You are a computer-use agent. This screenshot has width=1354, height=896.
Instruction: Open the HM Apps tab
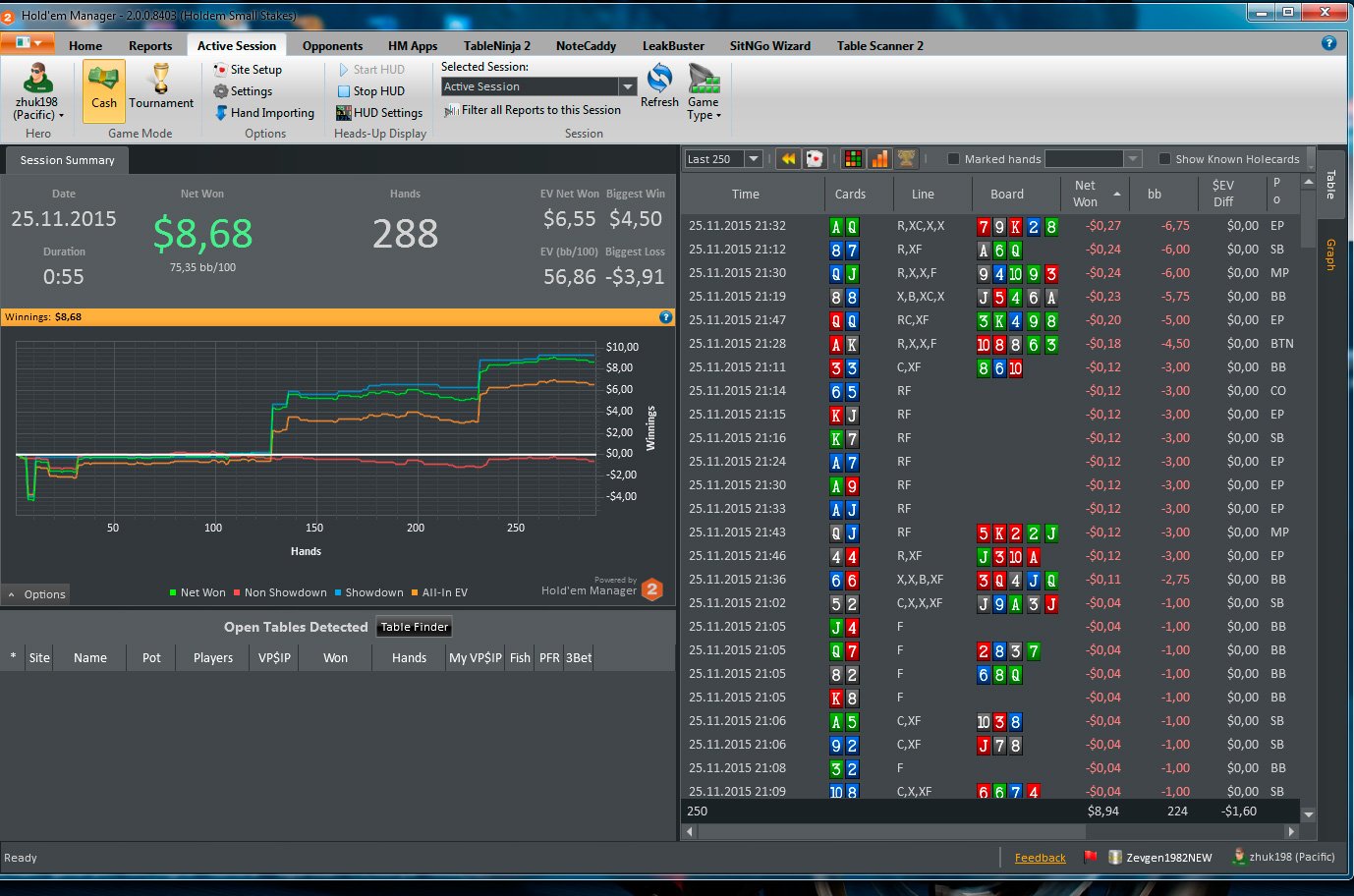click(413, 45)
